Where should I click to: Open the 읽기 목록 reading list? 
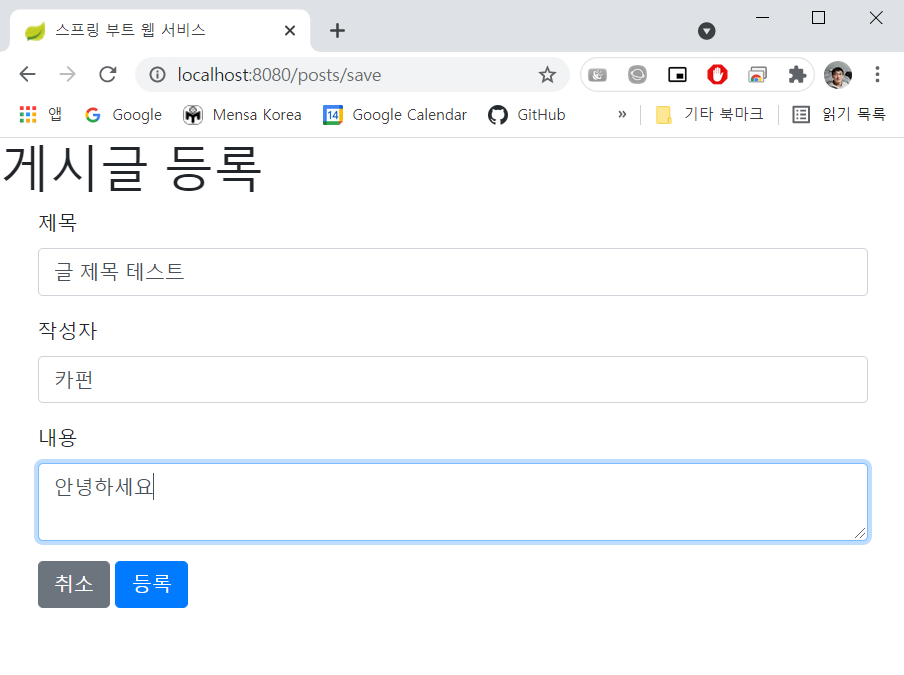click(839, 115)
